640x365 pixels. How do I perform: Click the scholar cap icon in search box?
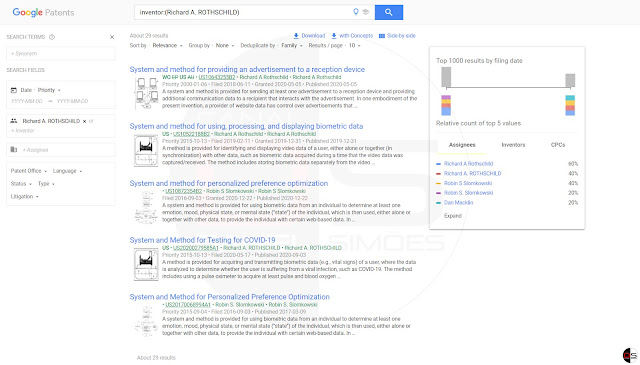click(366, 12)
